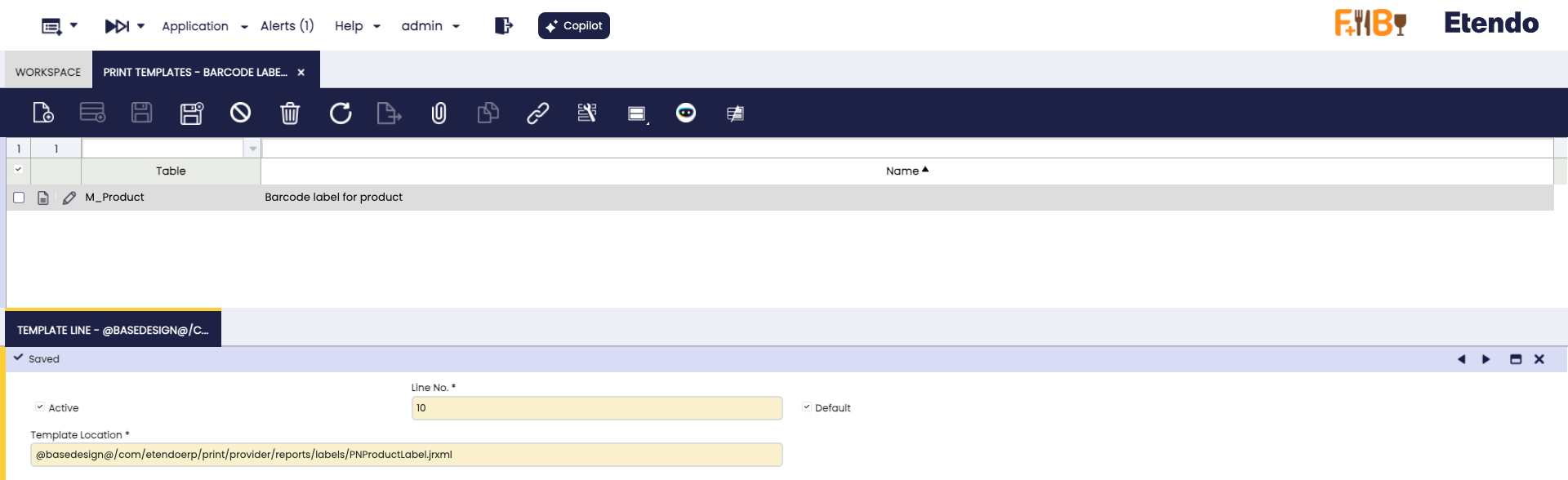Open the Application dropdown menu

tap(204, 26)
